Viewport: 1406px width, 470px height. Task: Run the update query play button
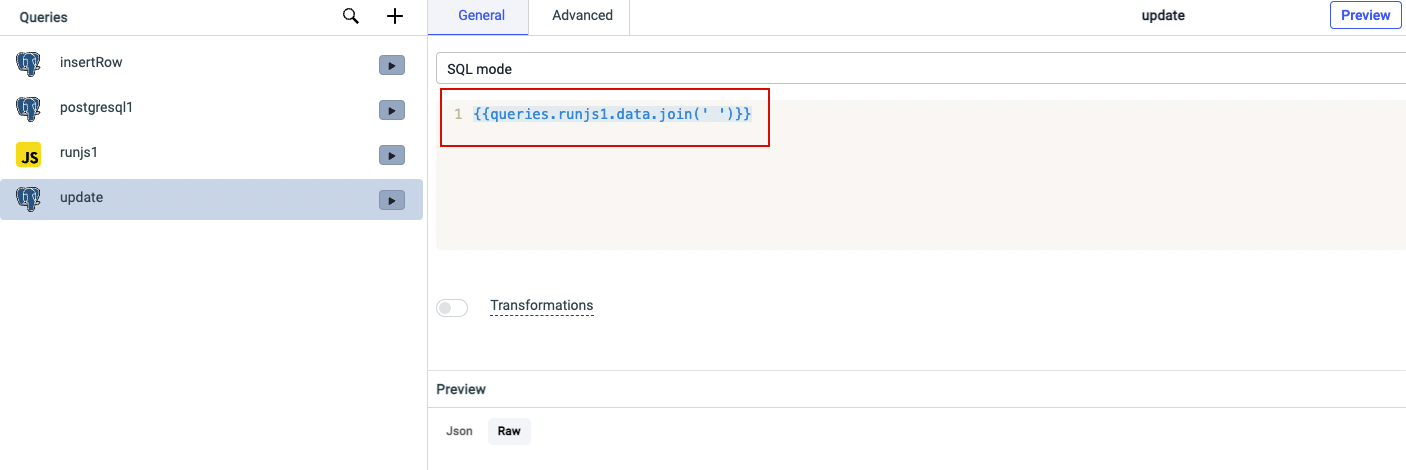click(x=391, y=200)
